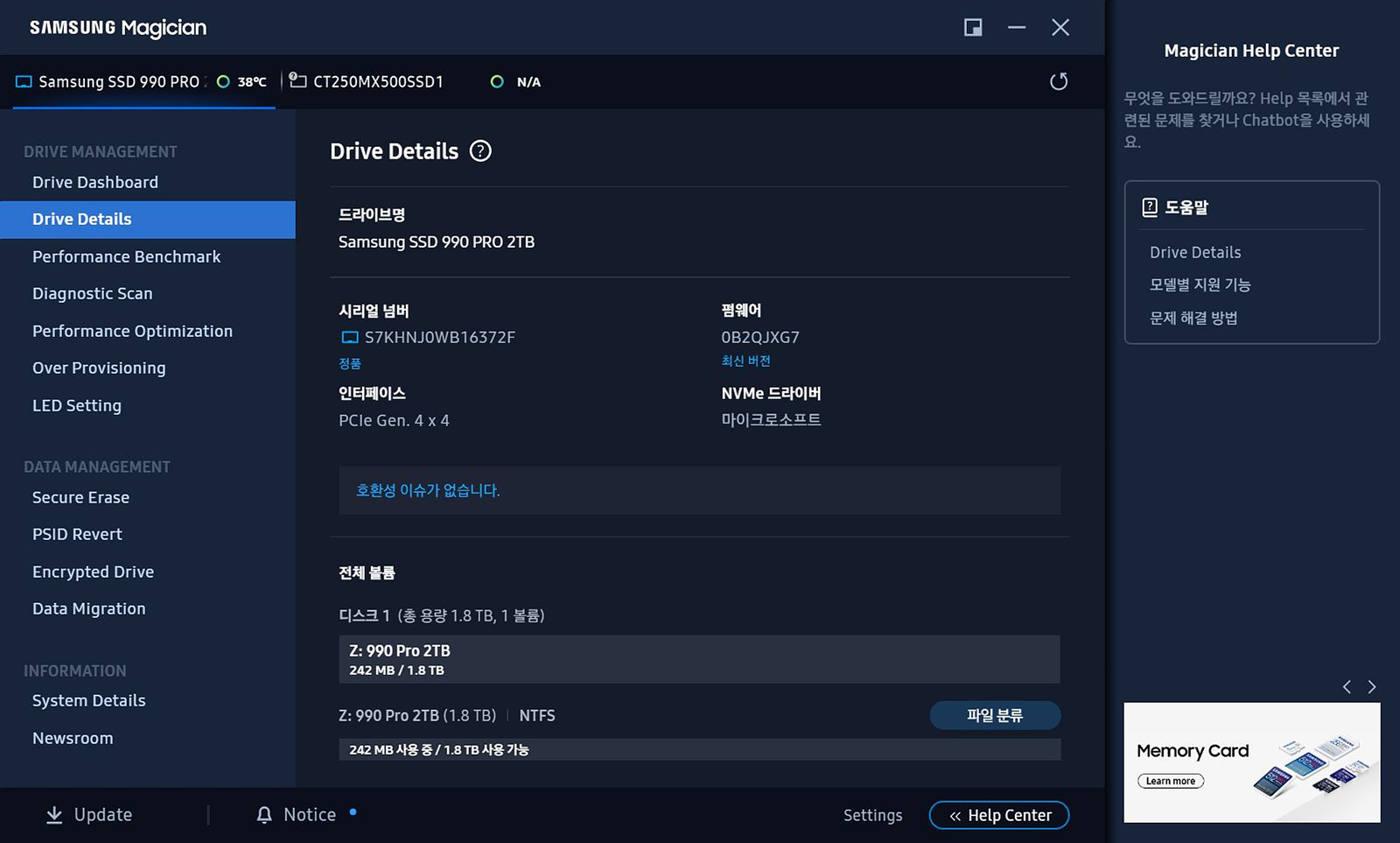This screenshot has height=843, width=1400.
Task: Click the Notice bell icon
Action: pos(264,815)
